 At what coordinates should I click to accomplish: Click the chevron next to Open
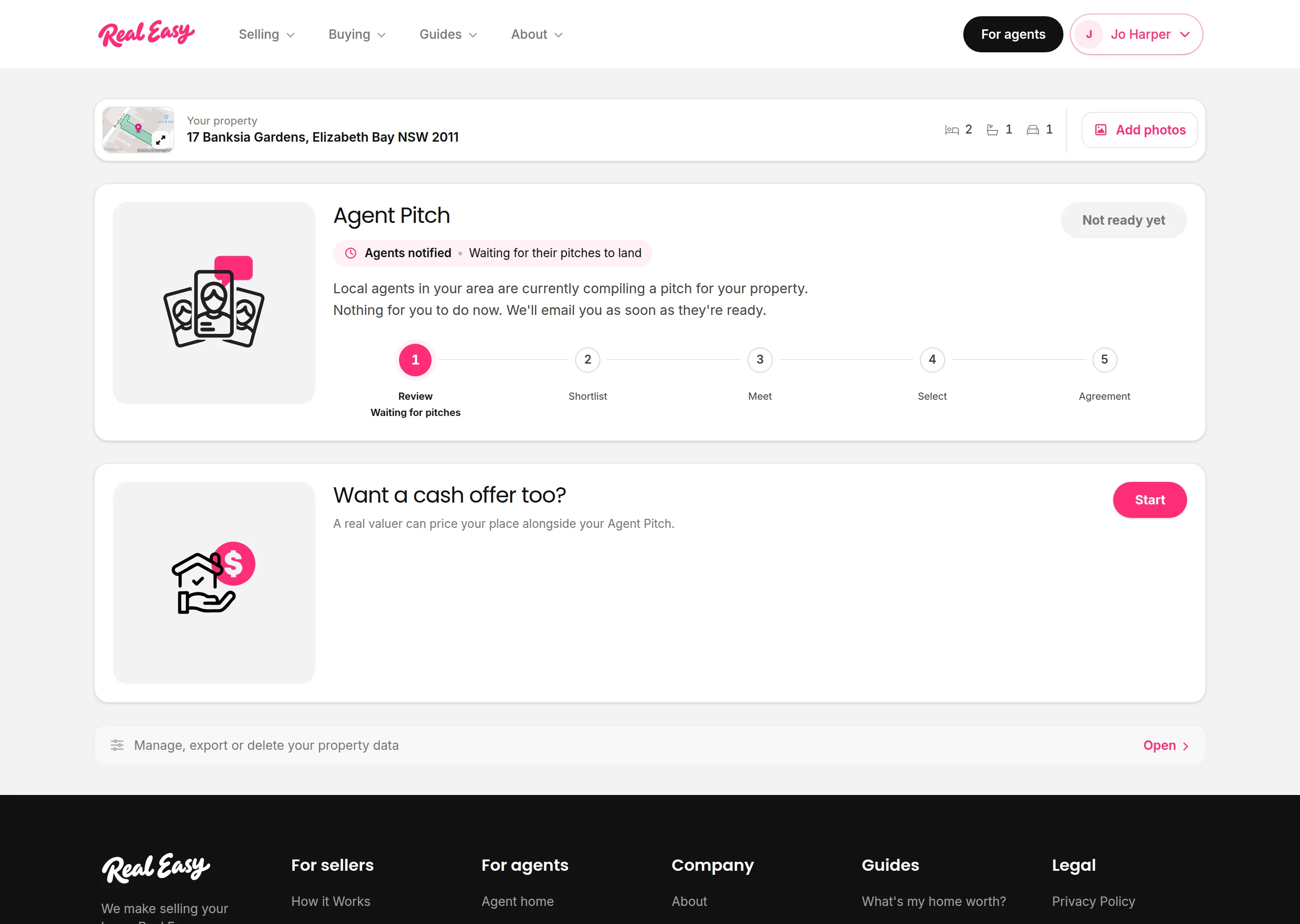click(x=1186, y=747)
